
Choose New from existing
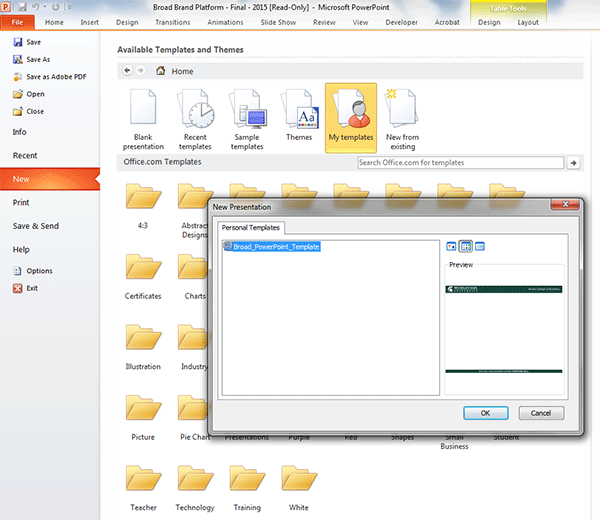pyautogui.click(x=402, y=119)
